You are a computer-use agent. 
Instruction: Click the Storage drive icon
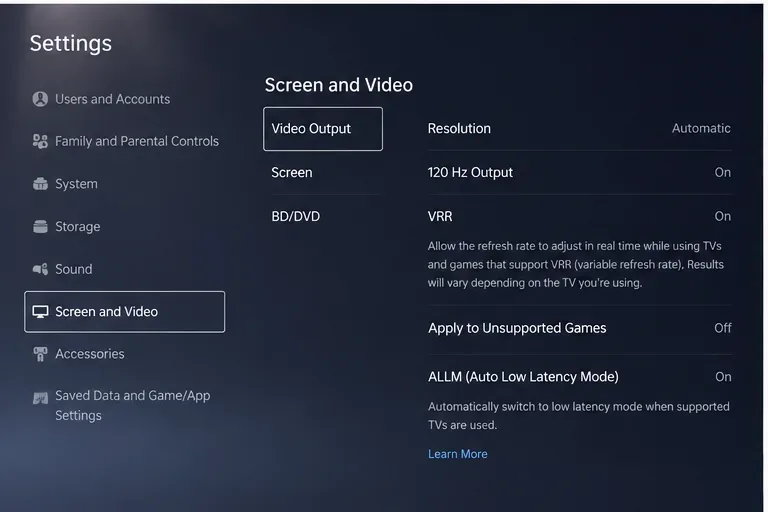pos(40,226)
